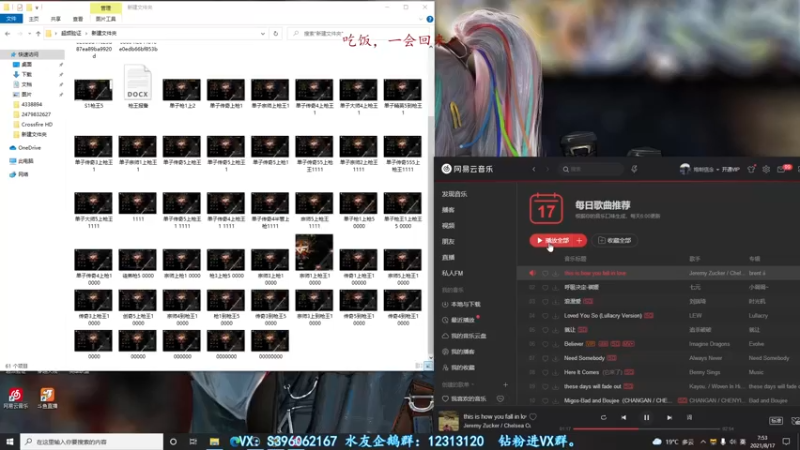800x450 pixels.
Task: Download Loved You So (Lullacry Version)
Action: click(x=555, y=316)
